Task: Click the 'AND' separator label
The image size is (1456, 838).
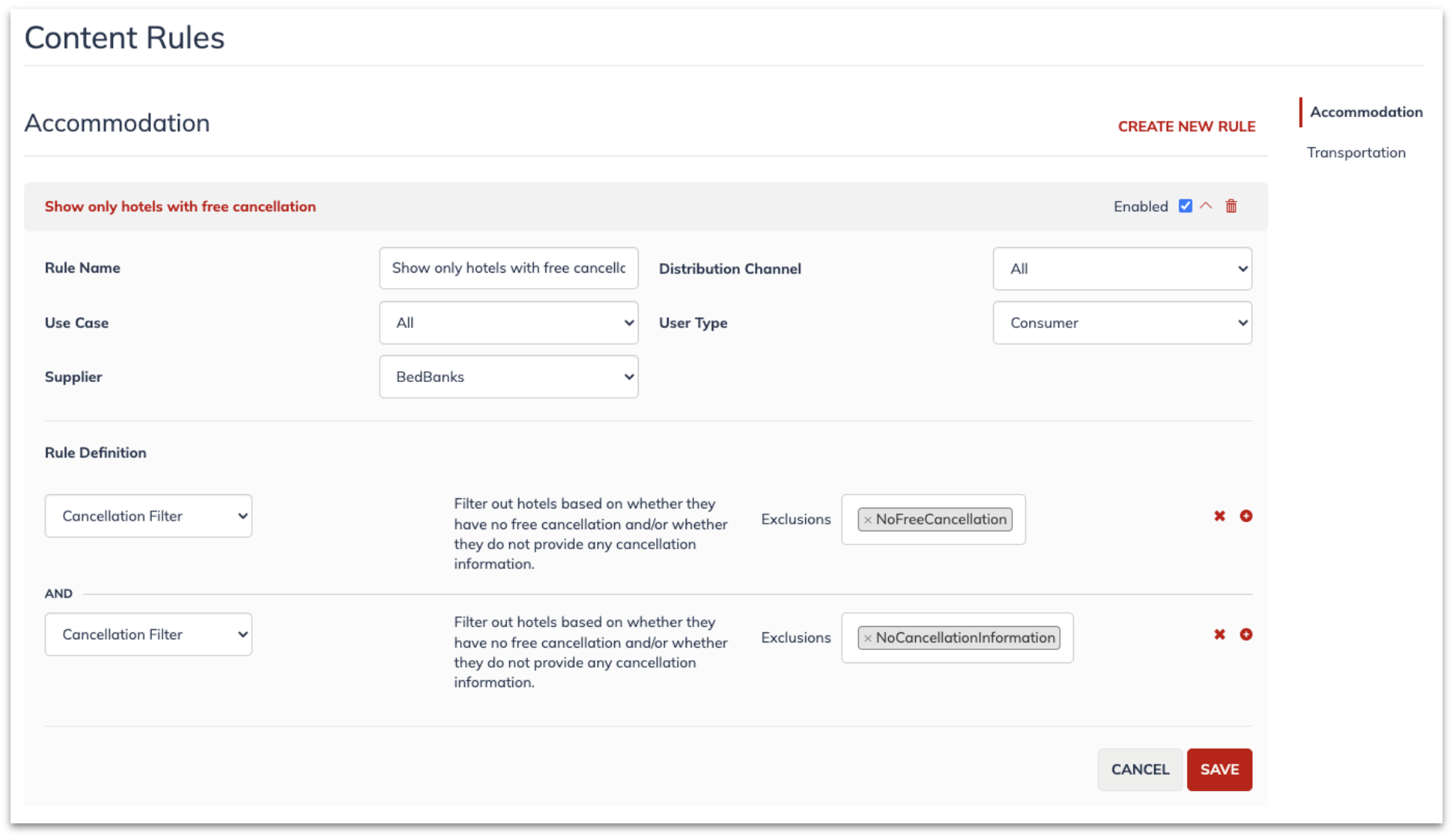Action: click(x=59, y=594)
